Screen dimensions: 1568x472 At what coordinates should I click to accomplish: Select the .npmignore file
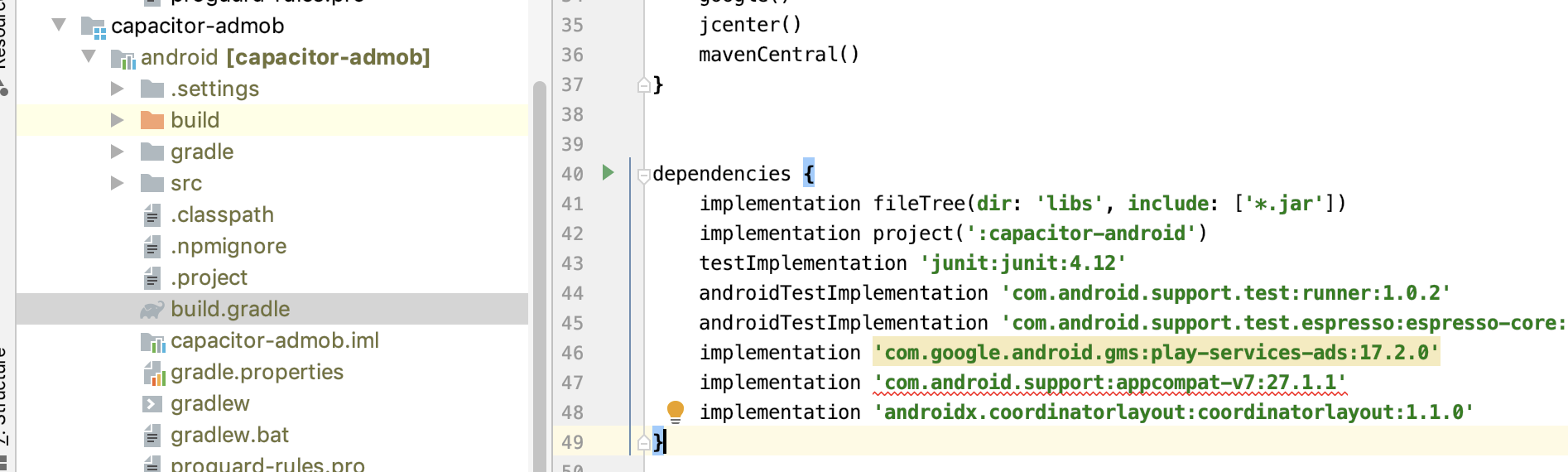pos(228,246)
